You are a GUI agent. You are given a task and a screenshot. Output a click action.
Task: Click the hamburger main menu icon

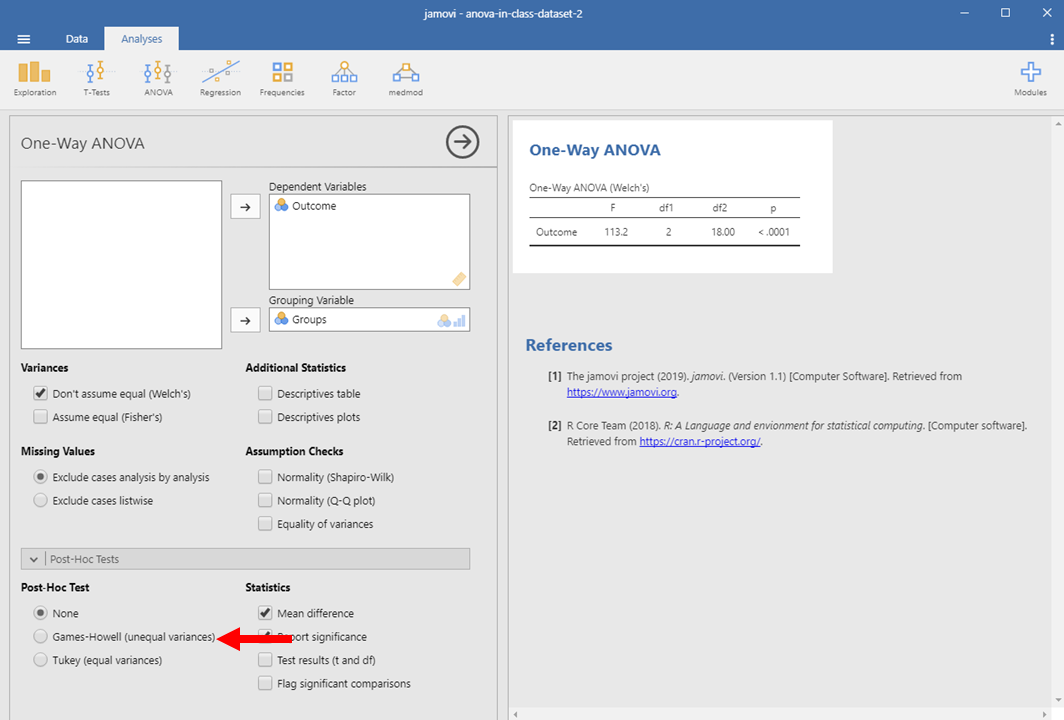(24, 39)
